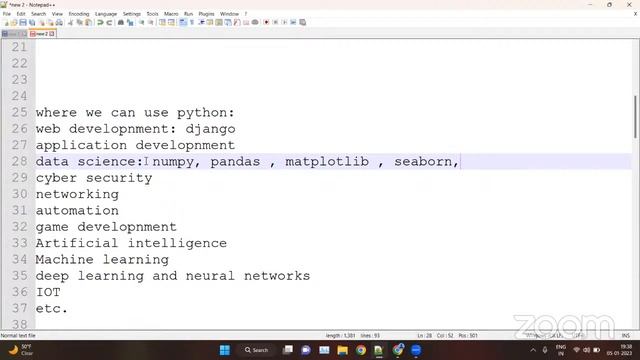Open File Explorer from the taskbar
640x360 pixels.
[342, 350]
